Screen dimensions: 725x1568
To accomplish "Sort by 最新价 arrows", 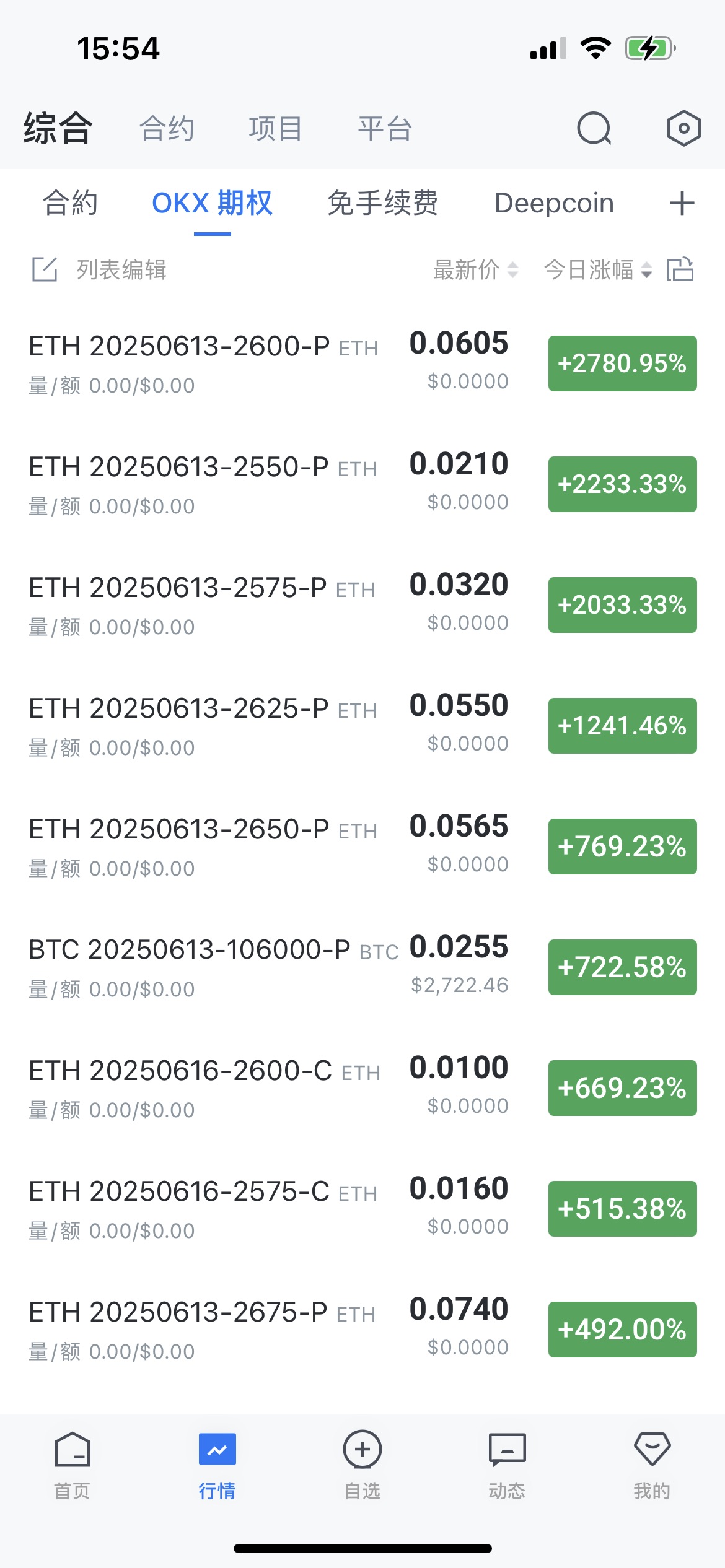I will [512, 270].
